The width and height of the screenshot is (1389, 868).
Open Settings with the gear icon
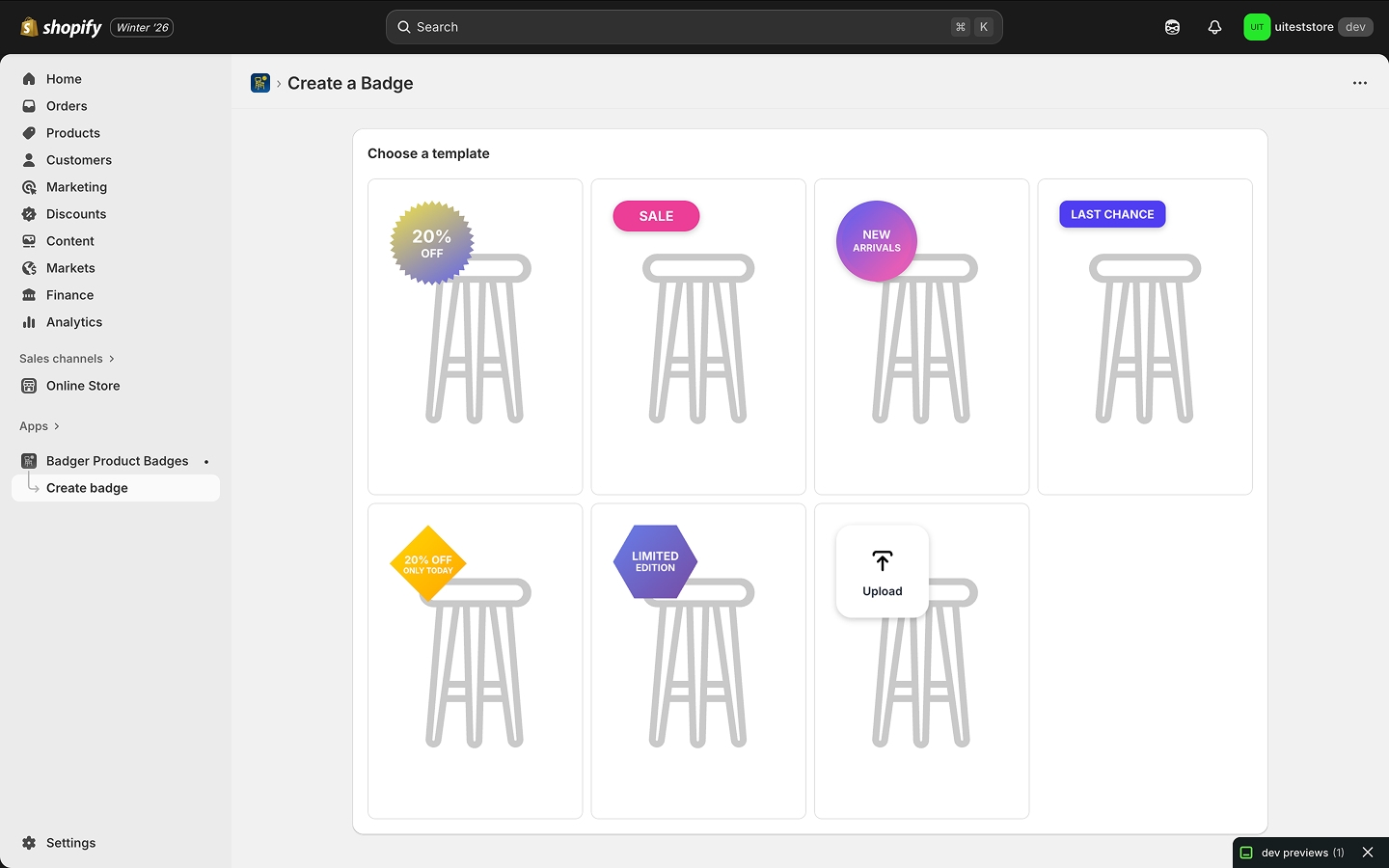point(29,843)
